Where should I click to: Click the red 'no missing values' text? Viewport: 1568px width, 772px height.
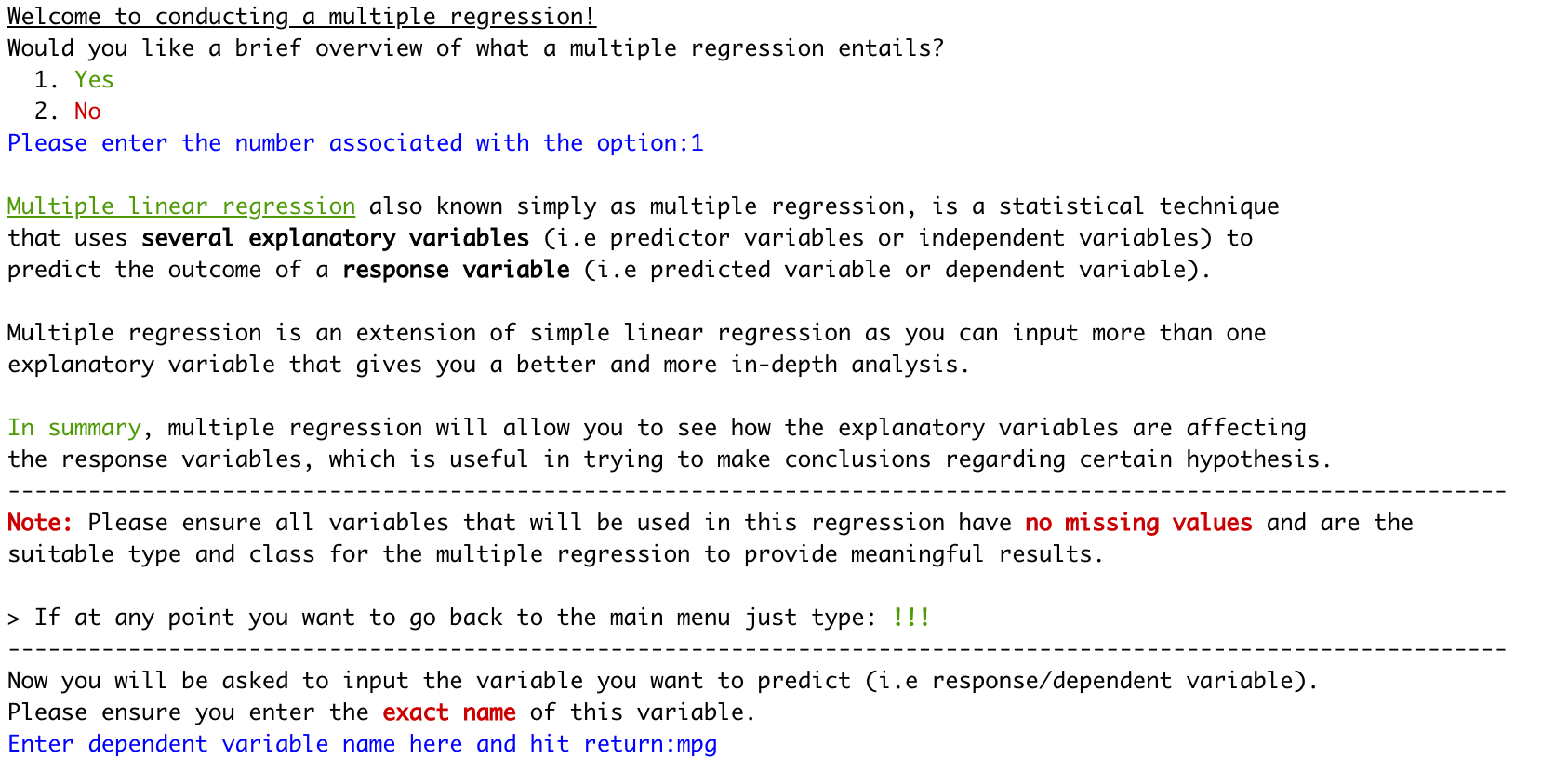point(1138,523)
